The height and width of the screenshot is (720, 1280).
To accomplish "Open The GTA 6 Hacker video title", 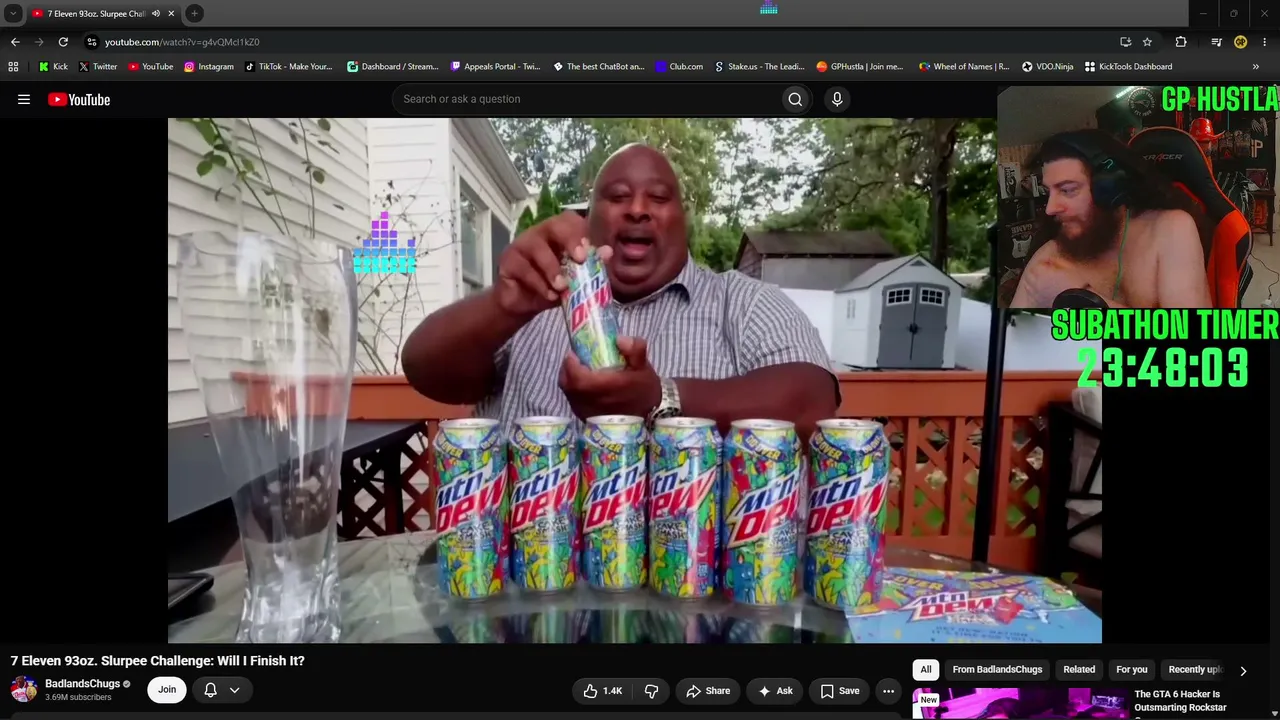I will coord(1180,701).
